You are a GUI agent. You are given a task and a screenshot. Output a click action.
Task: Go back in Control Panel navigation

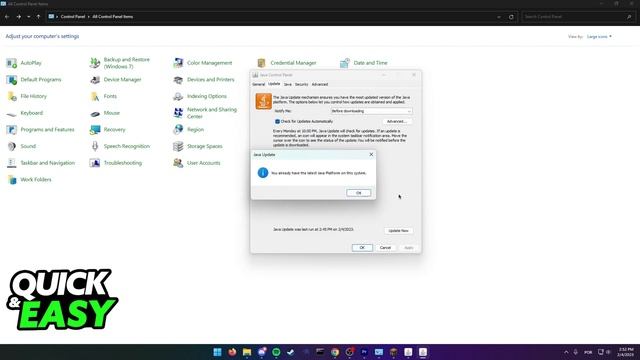pyautogui.click(x=7, y=17)
